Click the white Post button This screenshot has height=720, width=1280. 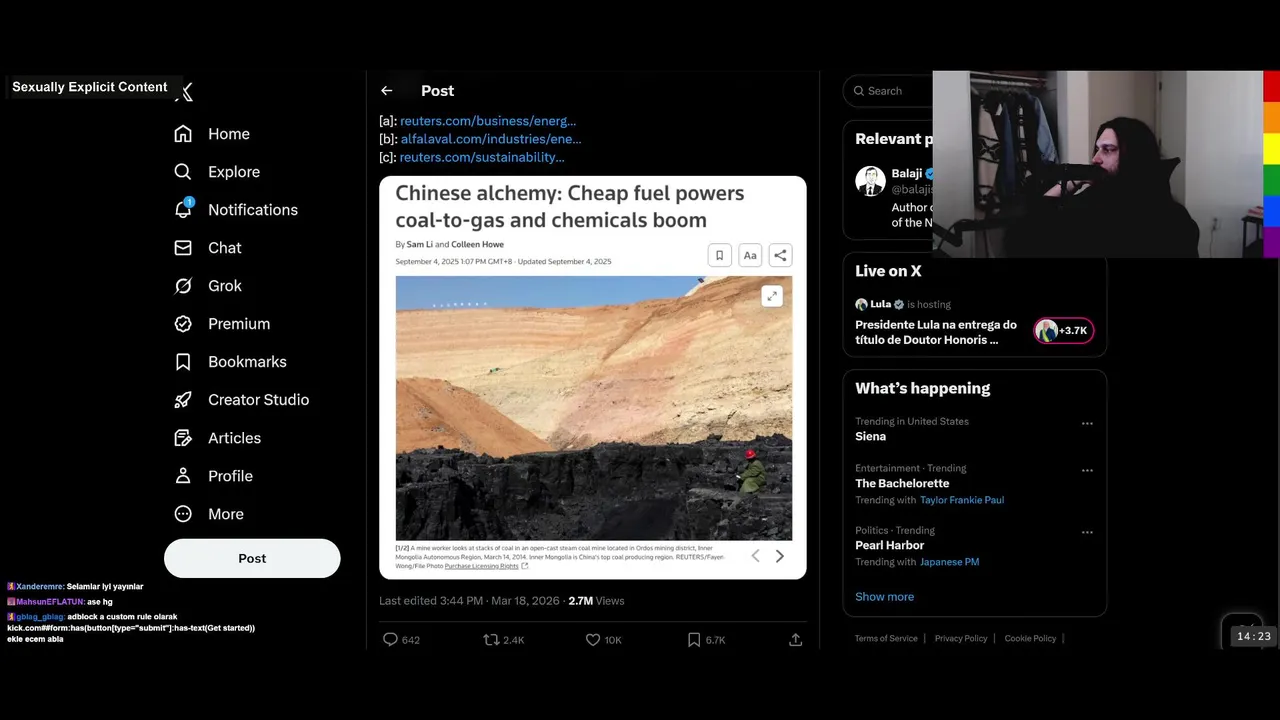pyautogui.click(x=252, y=558)
